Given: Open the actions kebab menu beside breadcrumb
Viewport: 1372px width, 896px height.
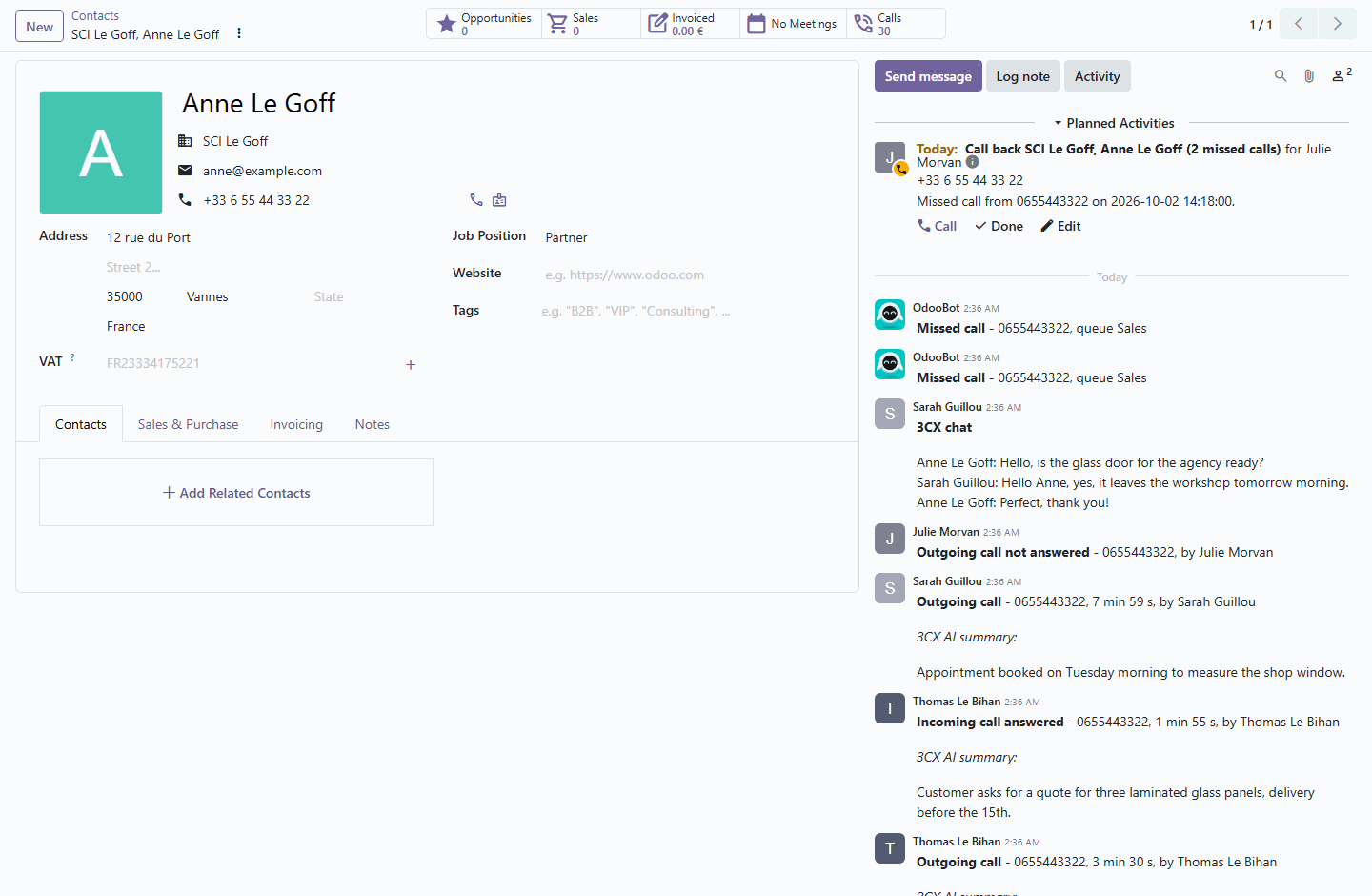Looking at the screenshot, I should pyautogui.click(x=239, y=33).
